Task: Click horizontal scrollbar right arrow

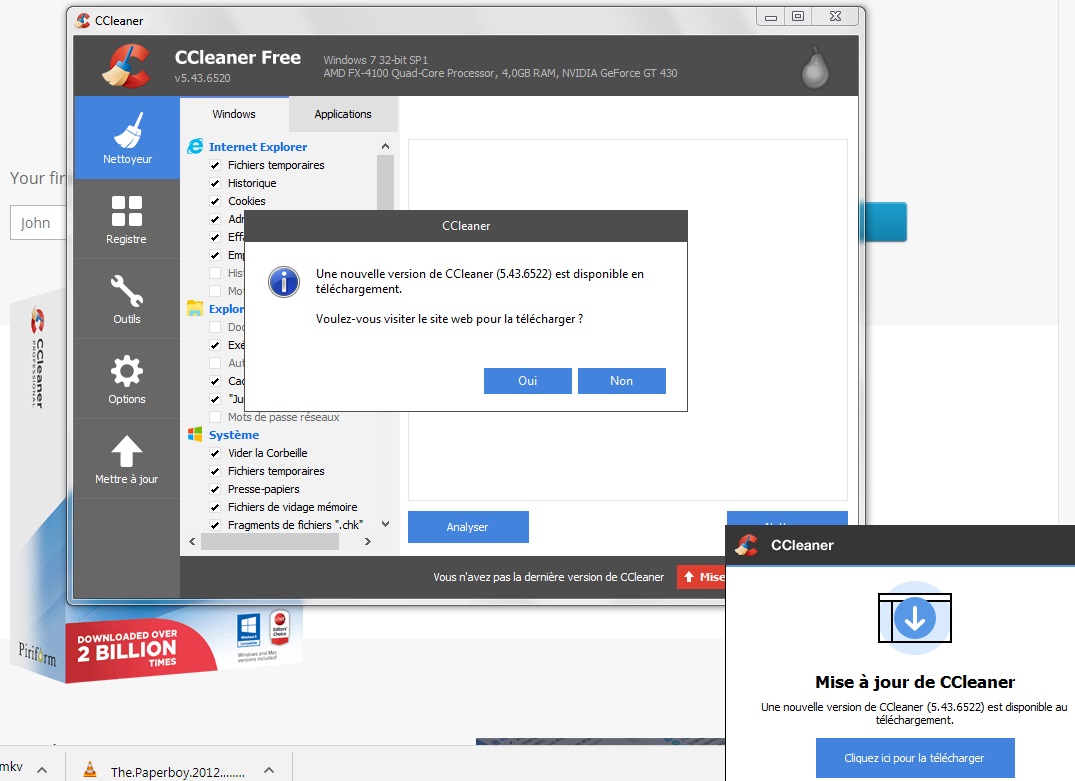Action: point(368,541)
